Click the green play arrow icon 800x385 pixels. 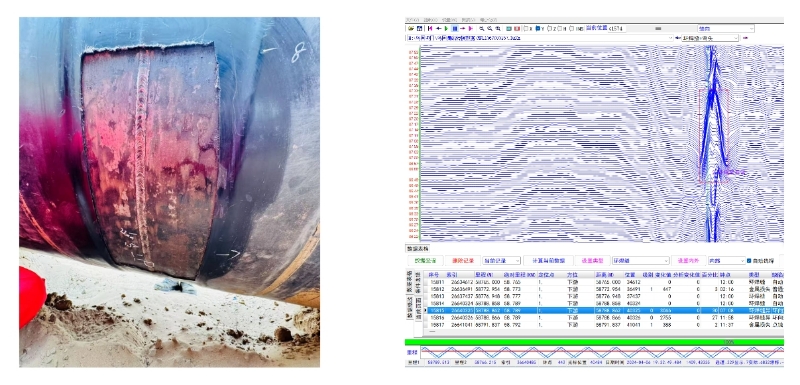click(x=446, y=29)
